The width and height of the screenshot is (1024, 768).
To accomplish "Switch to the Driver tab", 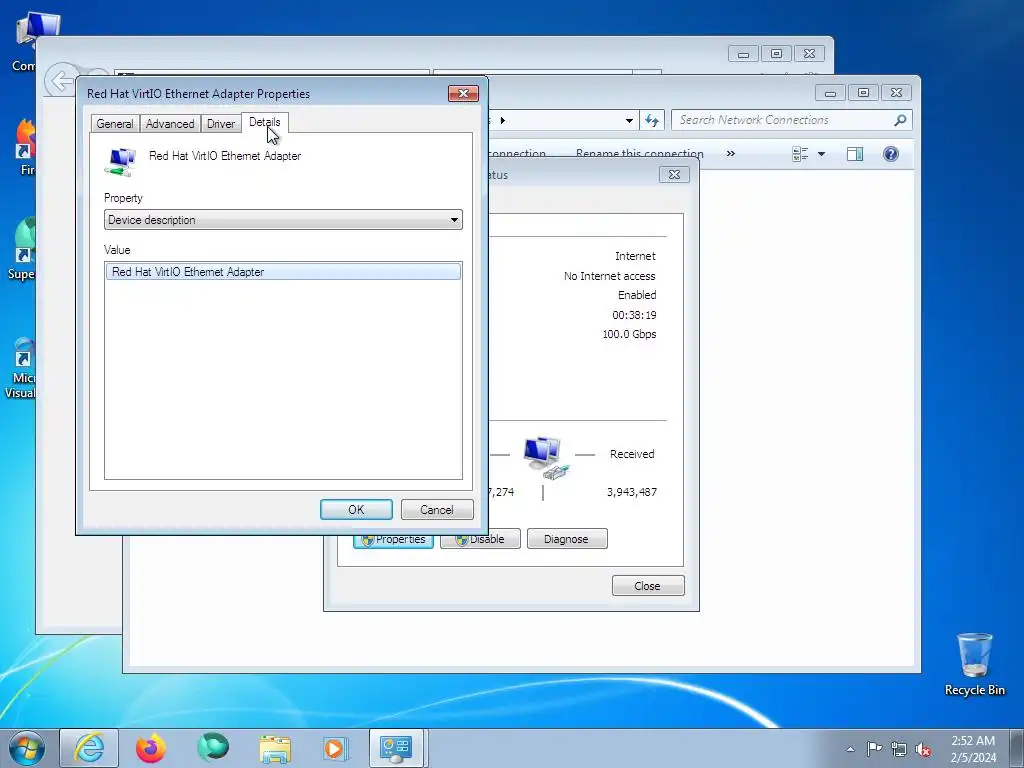I will 221,123.
